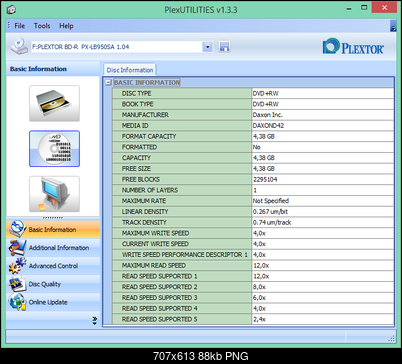
Task: Open Online Update section
Action: (53, 302)
